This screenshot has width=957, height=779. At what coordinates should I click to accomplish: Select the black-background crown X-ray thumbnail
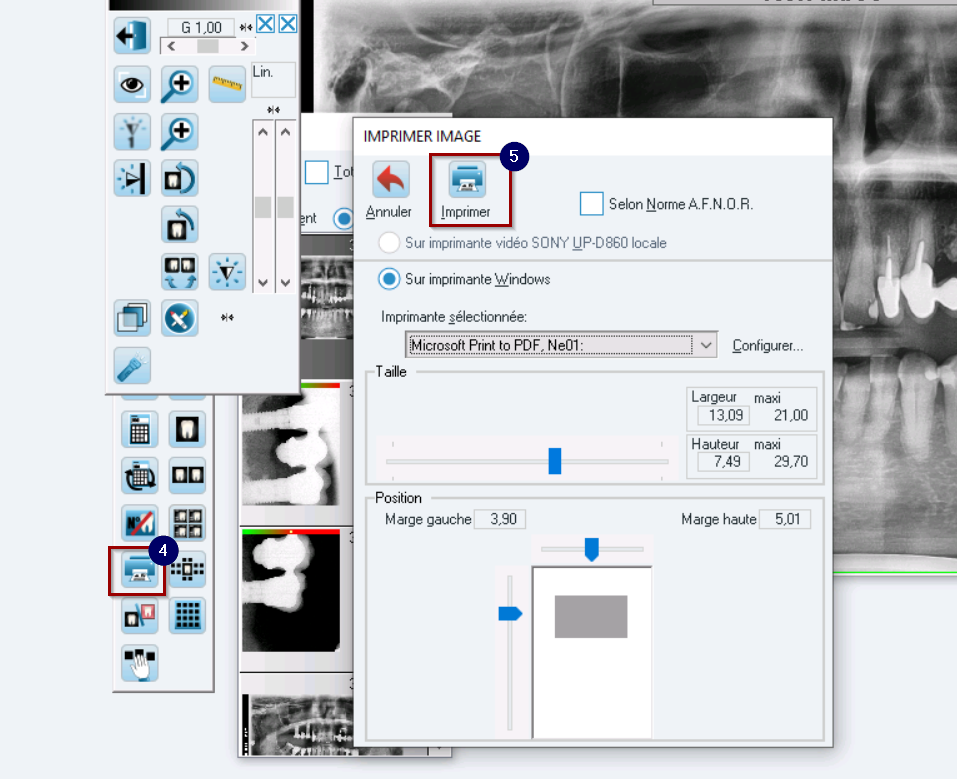291,591
